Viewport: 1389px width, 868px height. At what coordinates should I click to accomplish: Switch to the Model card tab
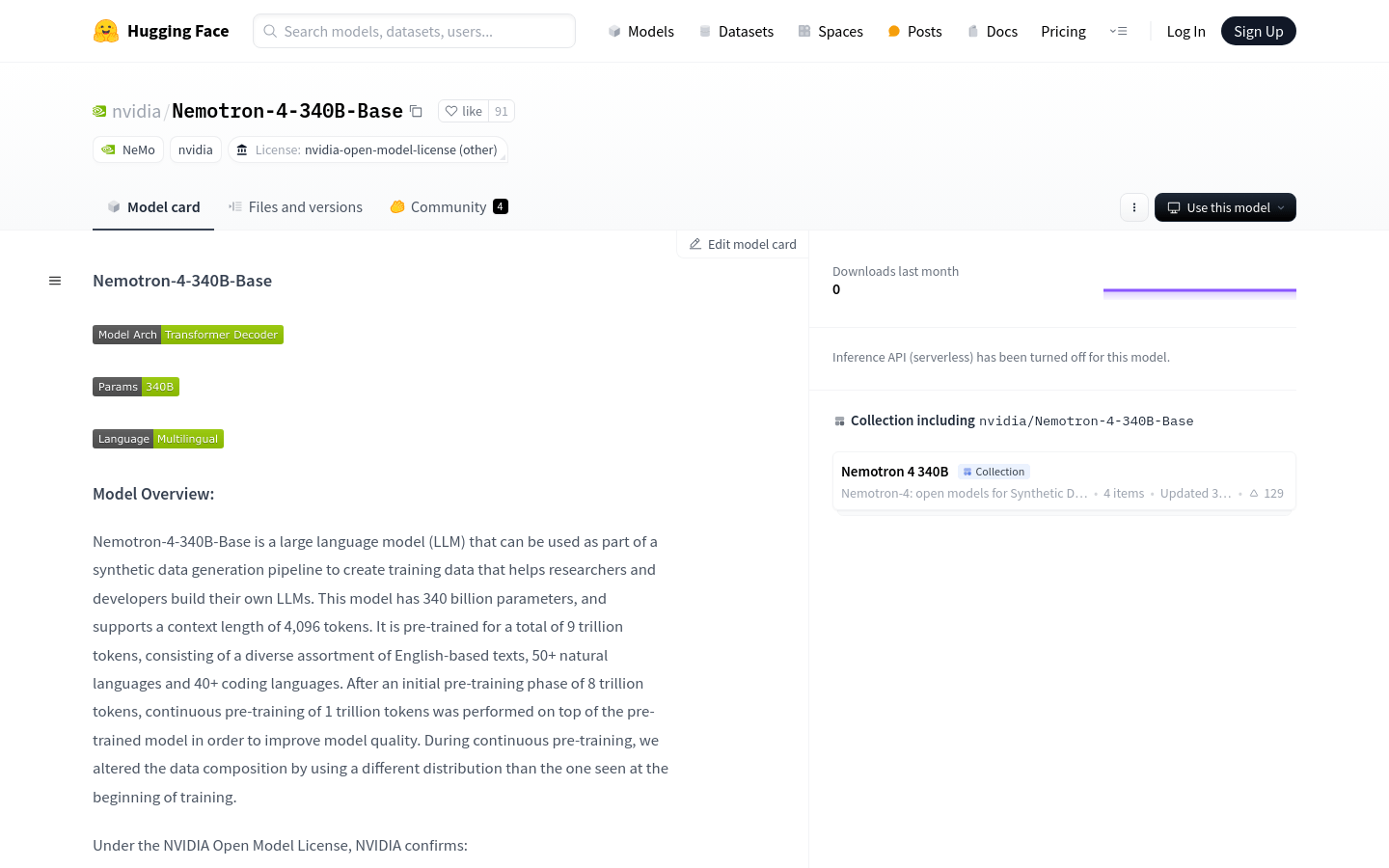pos(153,206)
